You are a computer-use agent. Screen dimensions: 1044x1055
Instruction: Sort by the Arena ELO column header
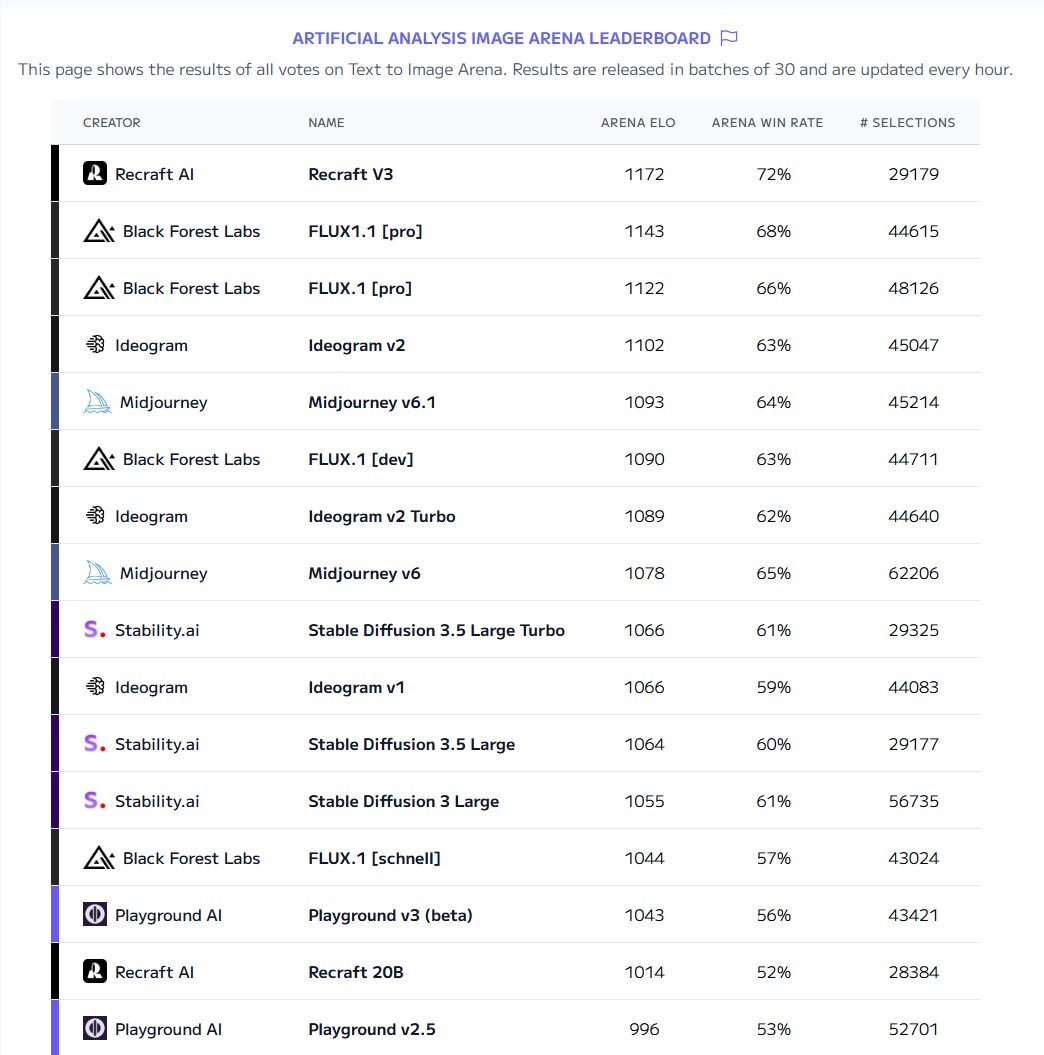tap(638, 123)
